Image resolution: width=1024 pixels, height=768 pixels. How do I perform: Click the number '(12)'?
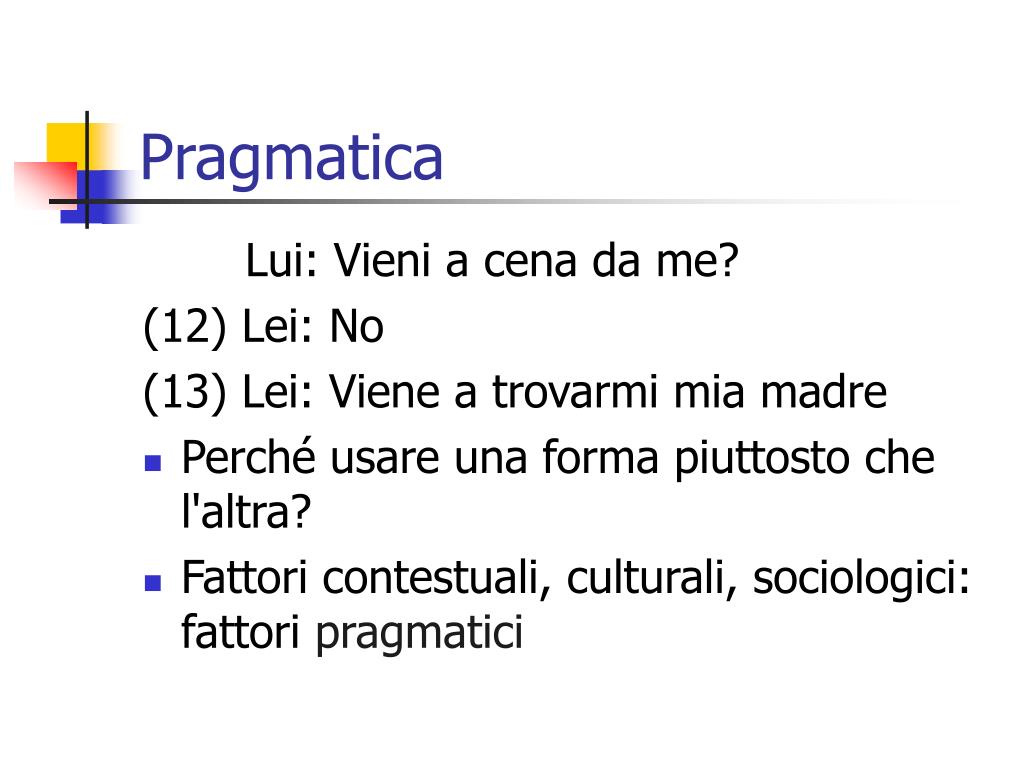(x=185, y=327)
